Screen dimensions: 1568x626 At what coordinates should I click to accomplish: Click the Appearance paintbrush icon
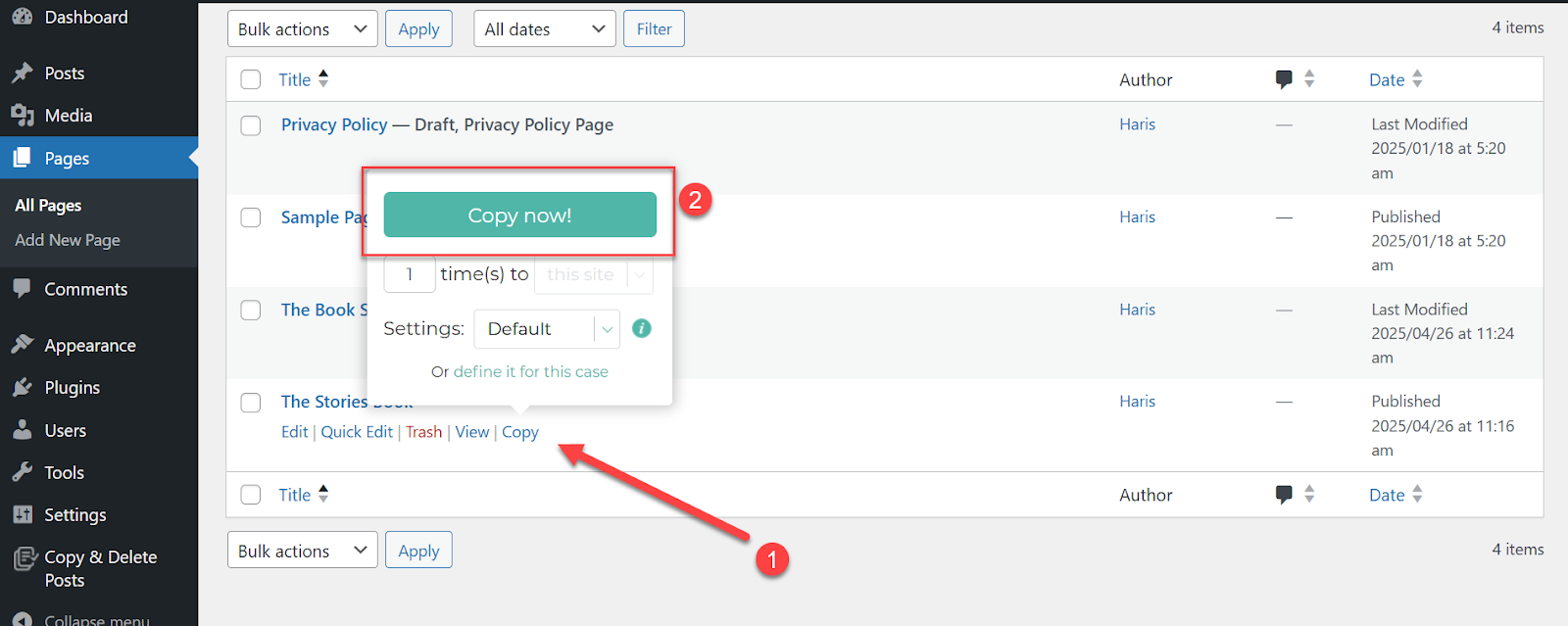click(x=22, y=345)
